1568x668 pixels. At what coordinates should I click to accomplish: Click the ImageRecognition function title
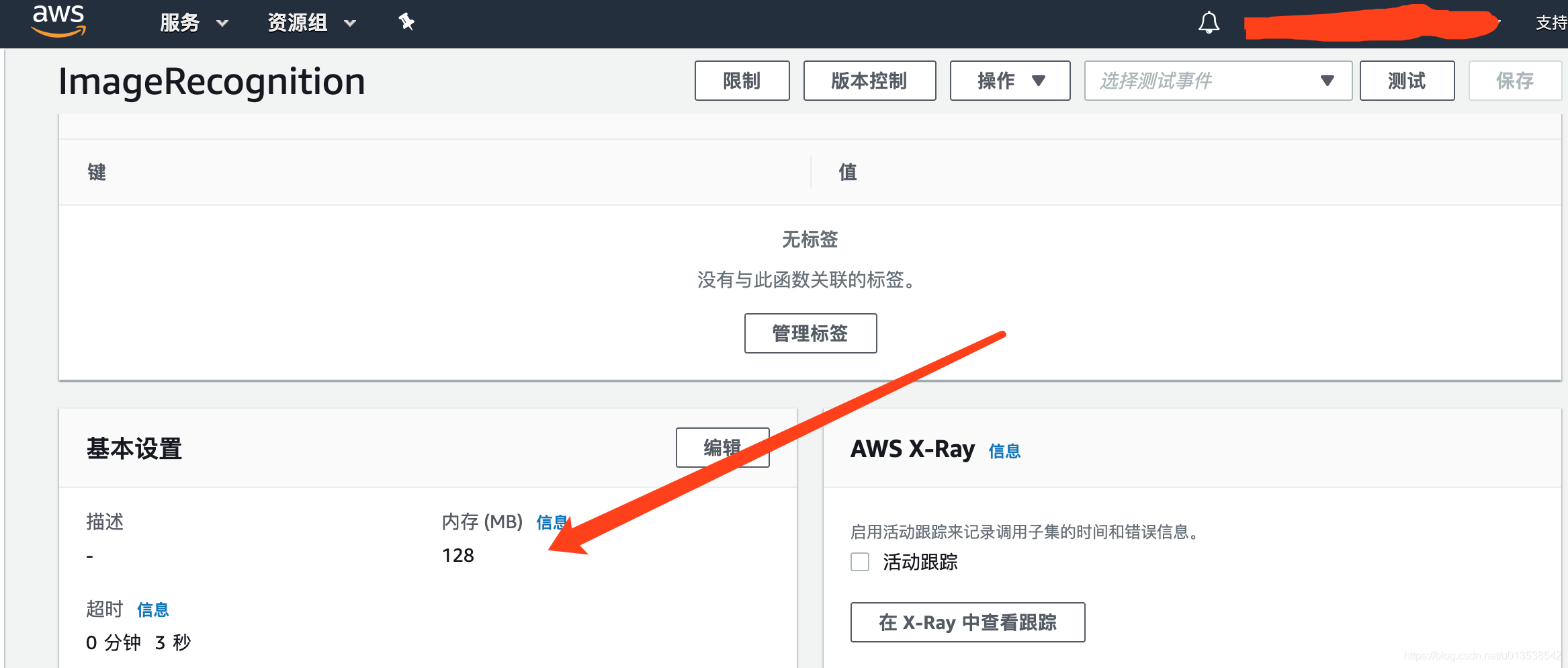pyautogui.click(x=212, y=82)
